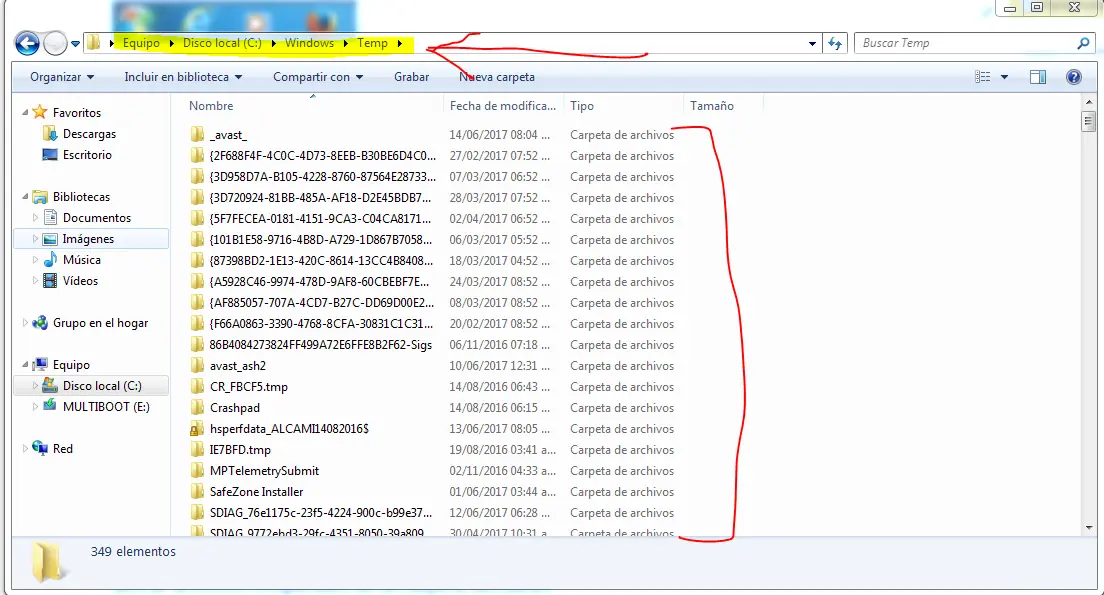Click the locked hsperfdata_ALCAMI14082016$ folder icon
The height and width of the screenshot is (595, 1104).
coord(197,429)
